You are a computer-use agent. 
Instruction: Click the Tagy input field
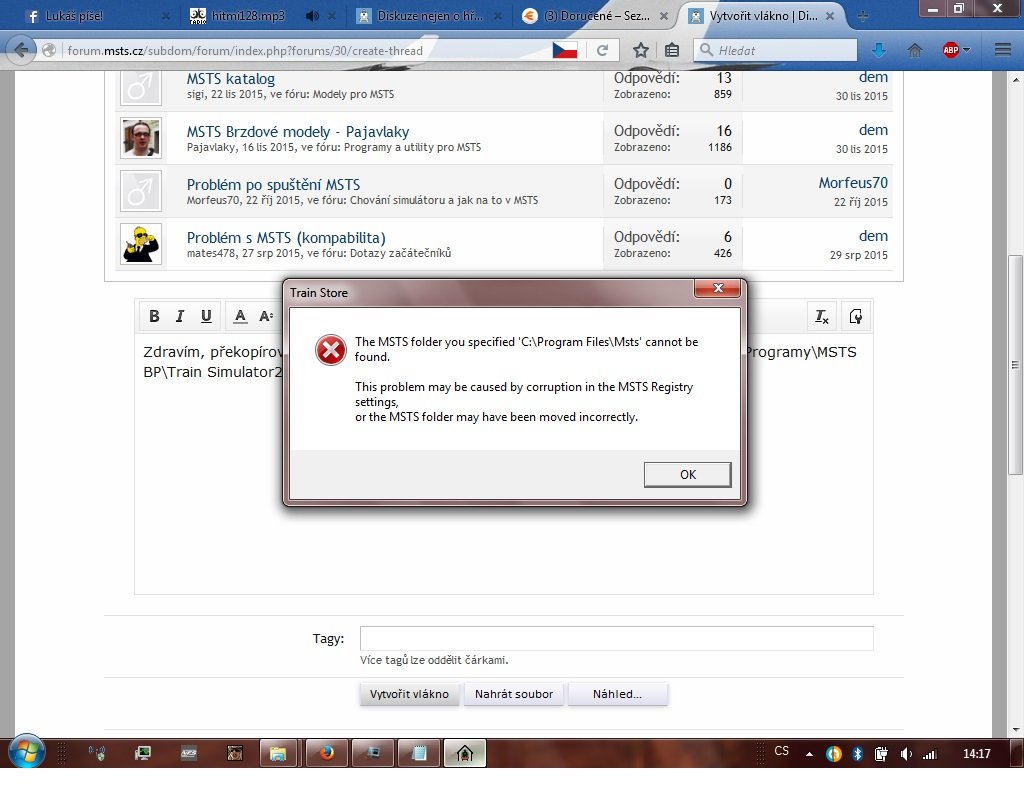pos(616,638)
